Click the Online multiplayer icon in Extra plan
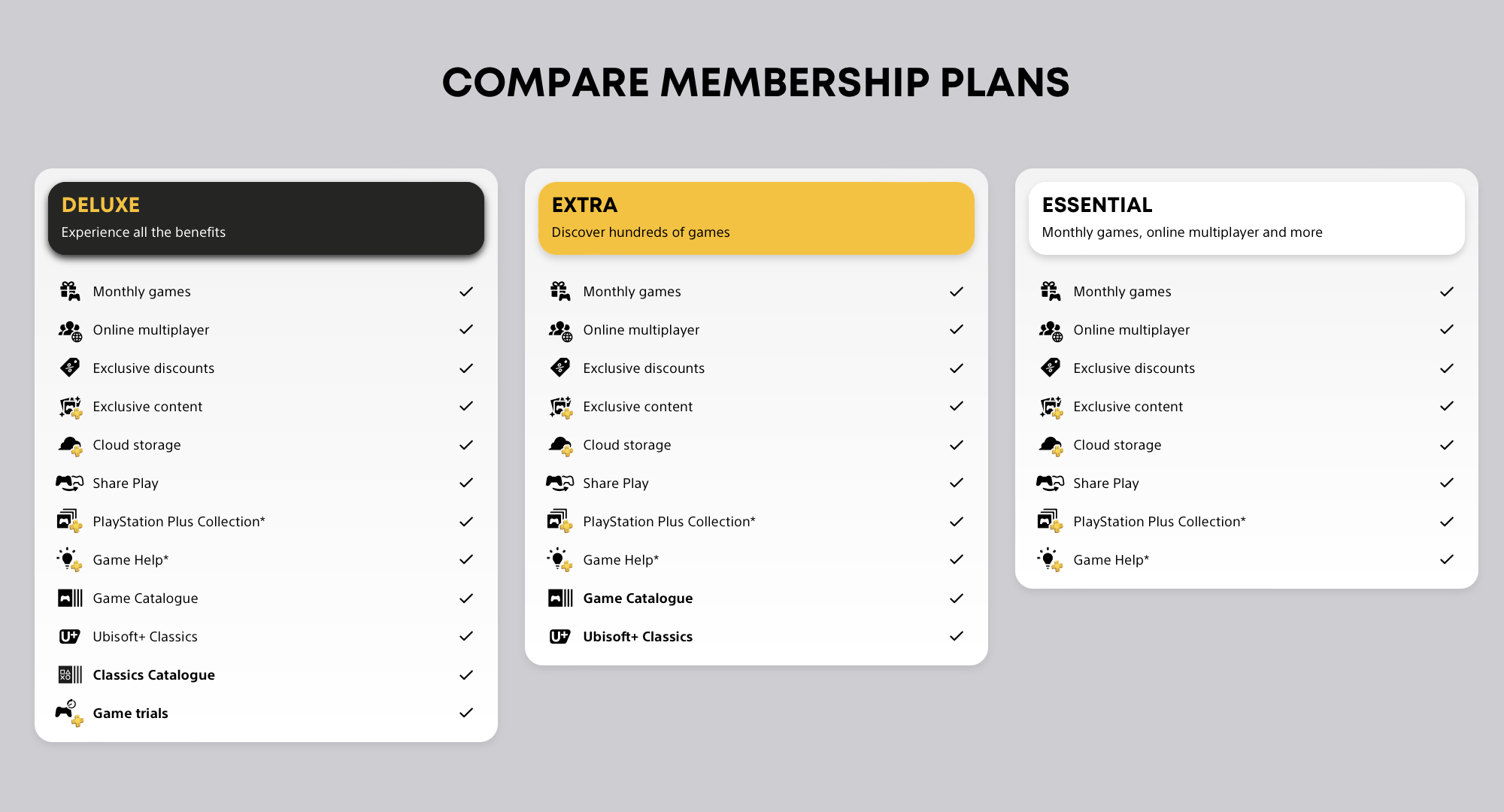1504x812 pixels. [560, 330]
